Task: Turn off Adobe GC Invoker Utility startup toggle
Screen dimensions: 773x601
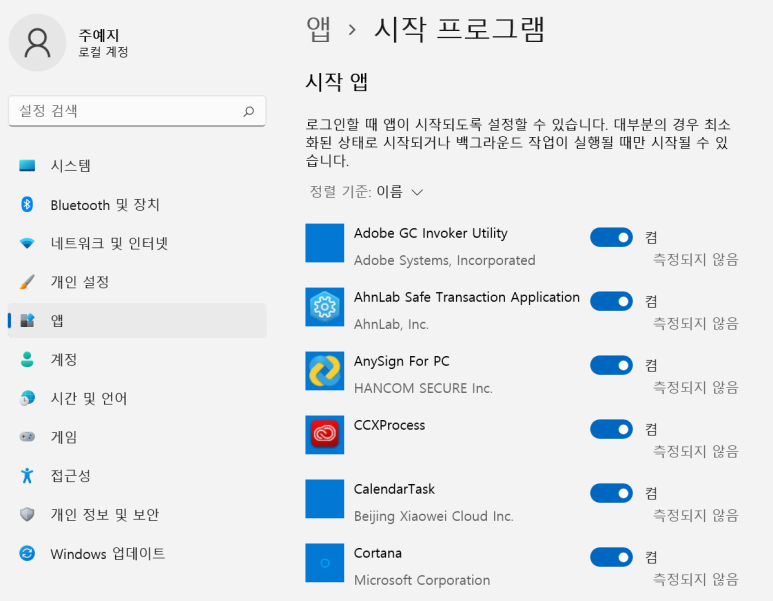Action: (611, 237)
